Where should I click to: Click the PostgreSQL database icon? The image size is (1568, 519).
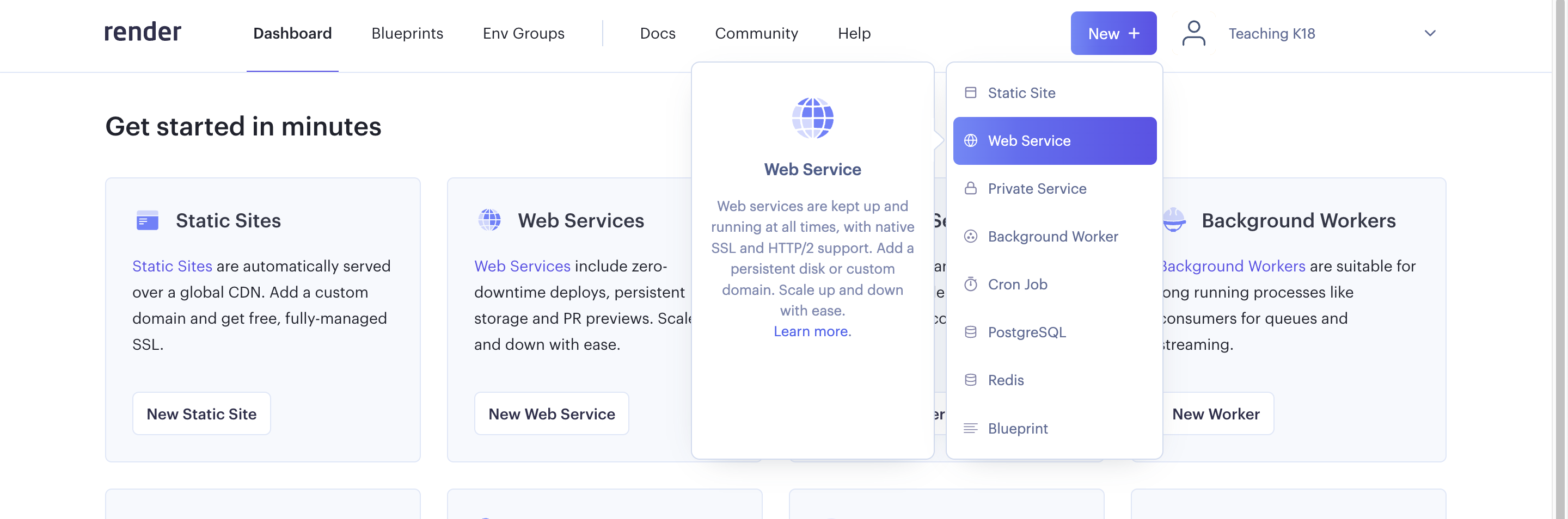(x=970, y=332)
